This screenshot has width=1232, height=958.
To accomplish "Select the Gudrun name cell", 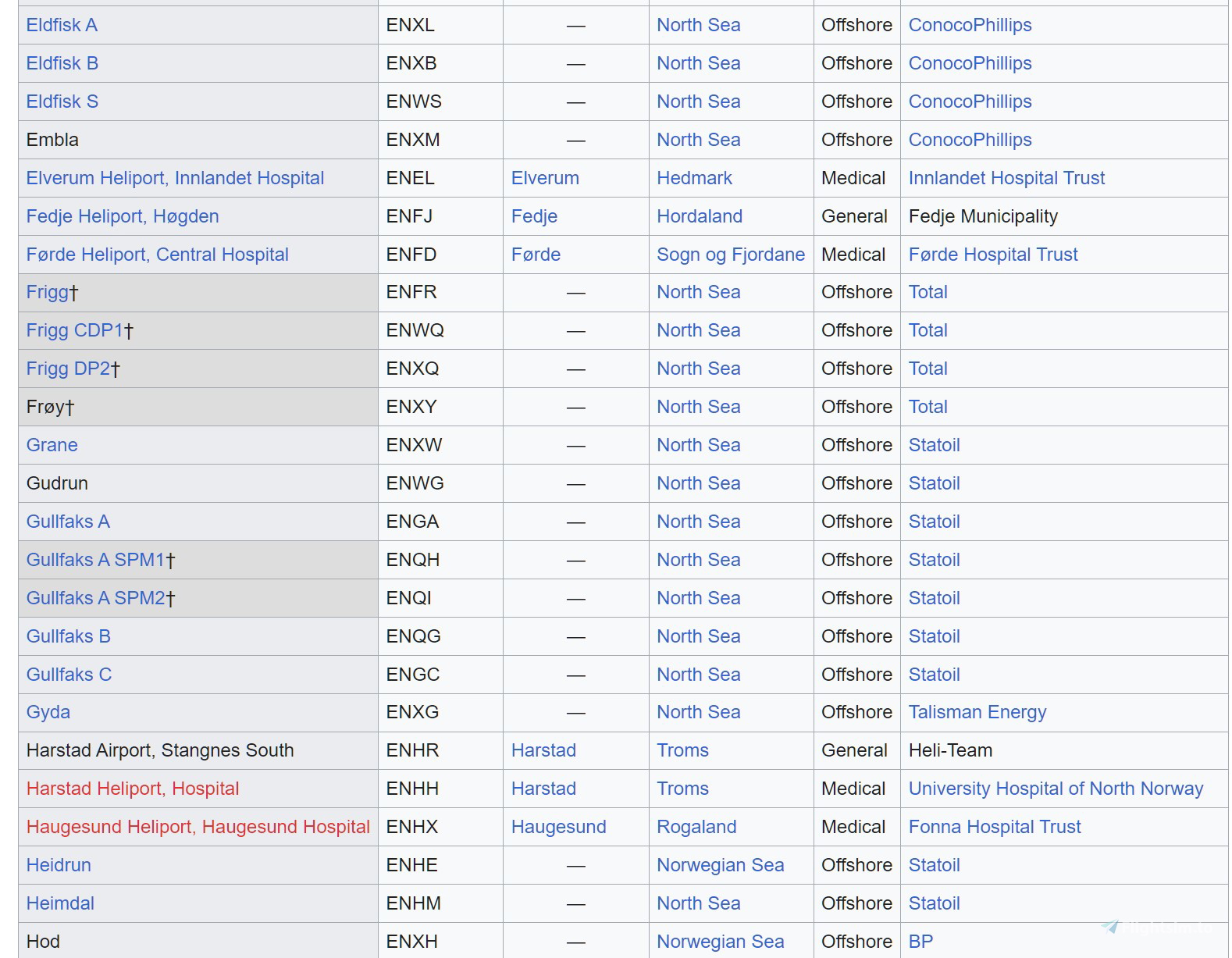I will 198,483.
